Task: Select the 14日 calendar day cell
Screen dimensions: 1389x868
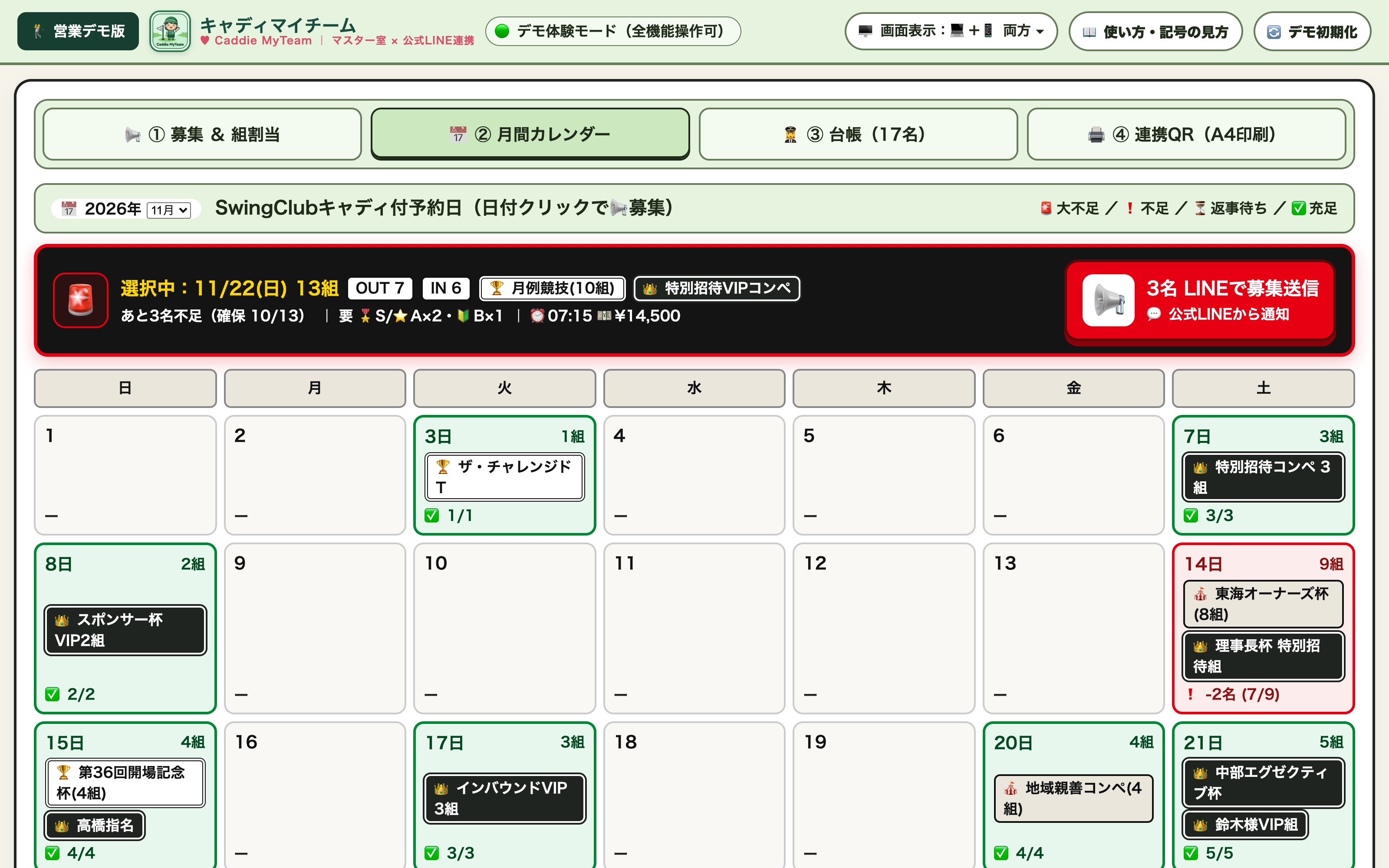Action: pos(1263,628)
